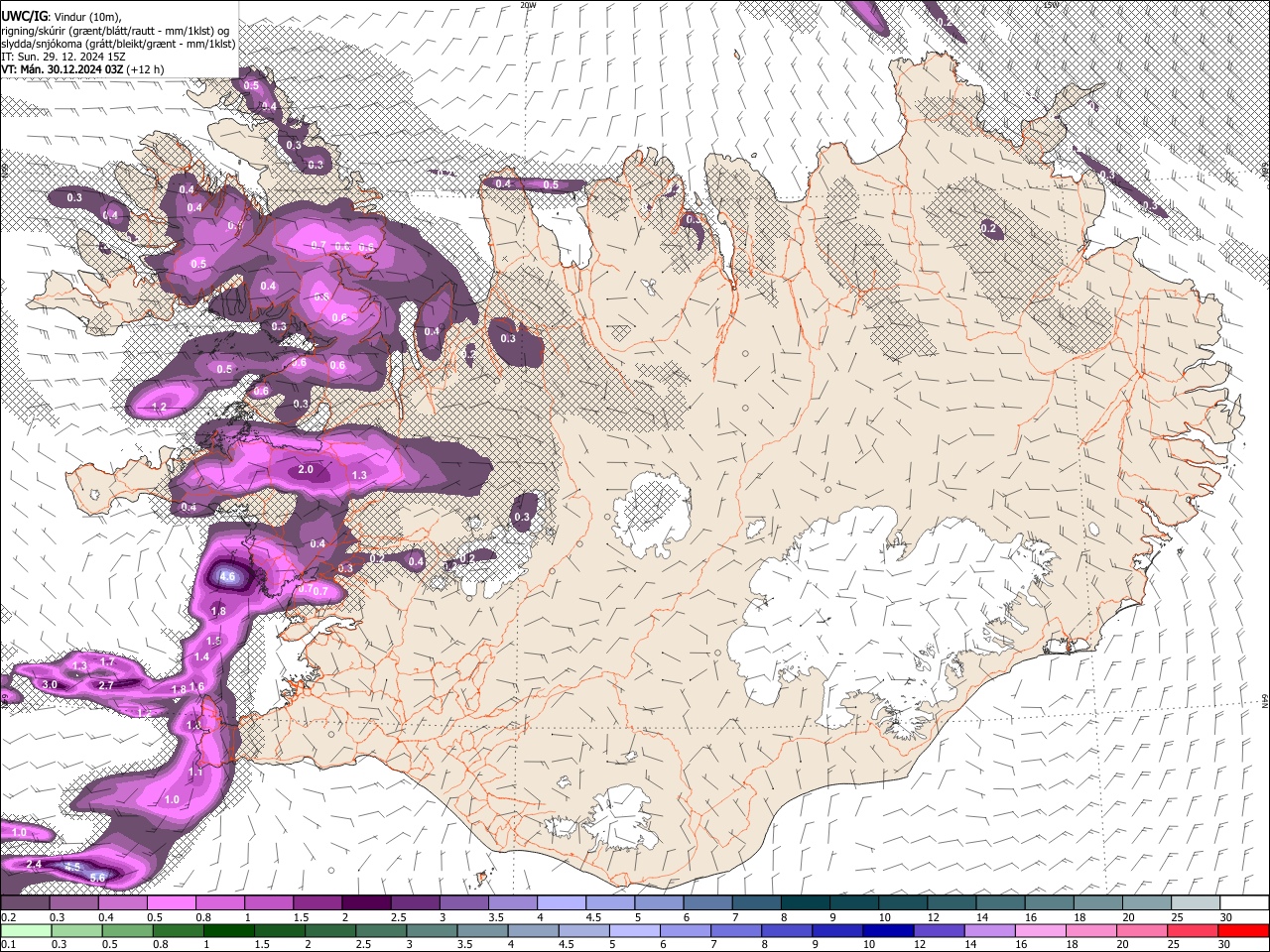Viewport: 1270px width, 952px height.
Task: Click the white 30+ snow legend swatch
Action: click(1245, 903)
